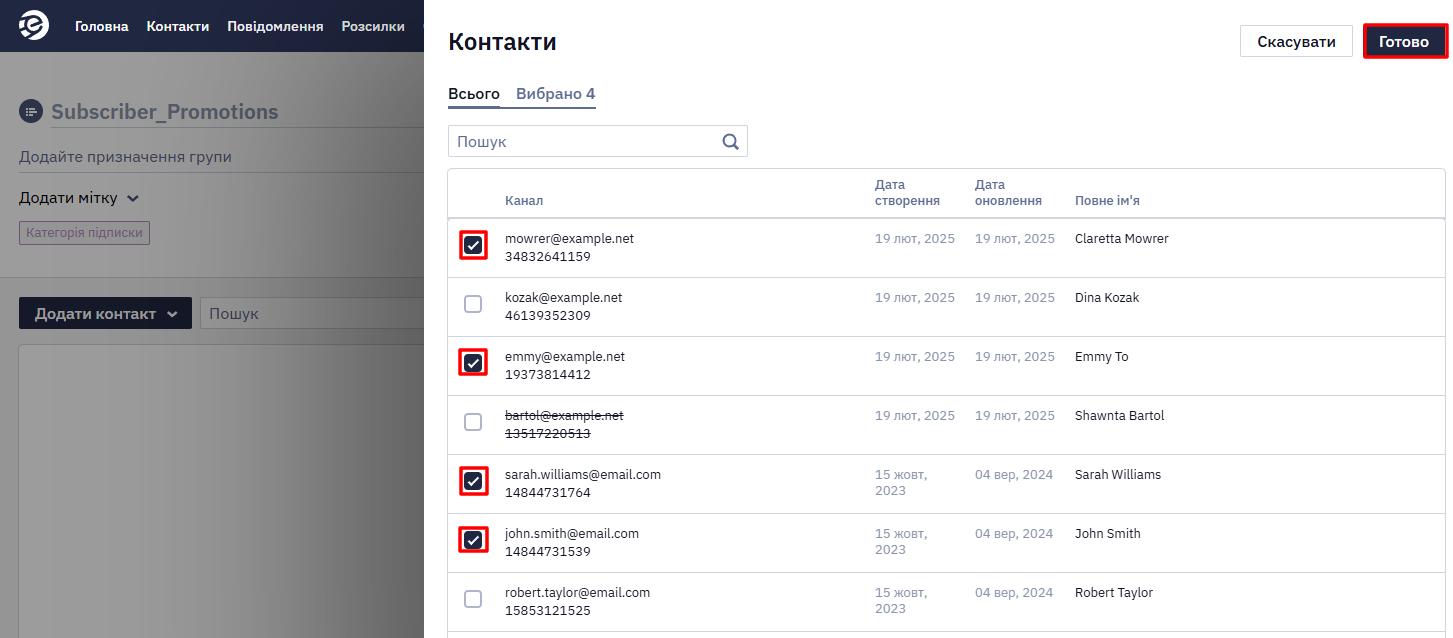1453x638 pixels.
Task: Expand the Додати мітку dropdown
Action: 79,198
